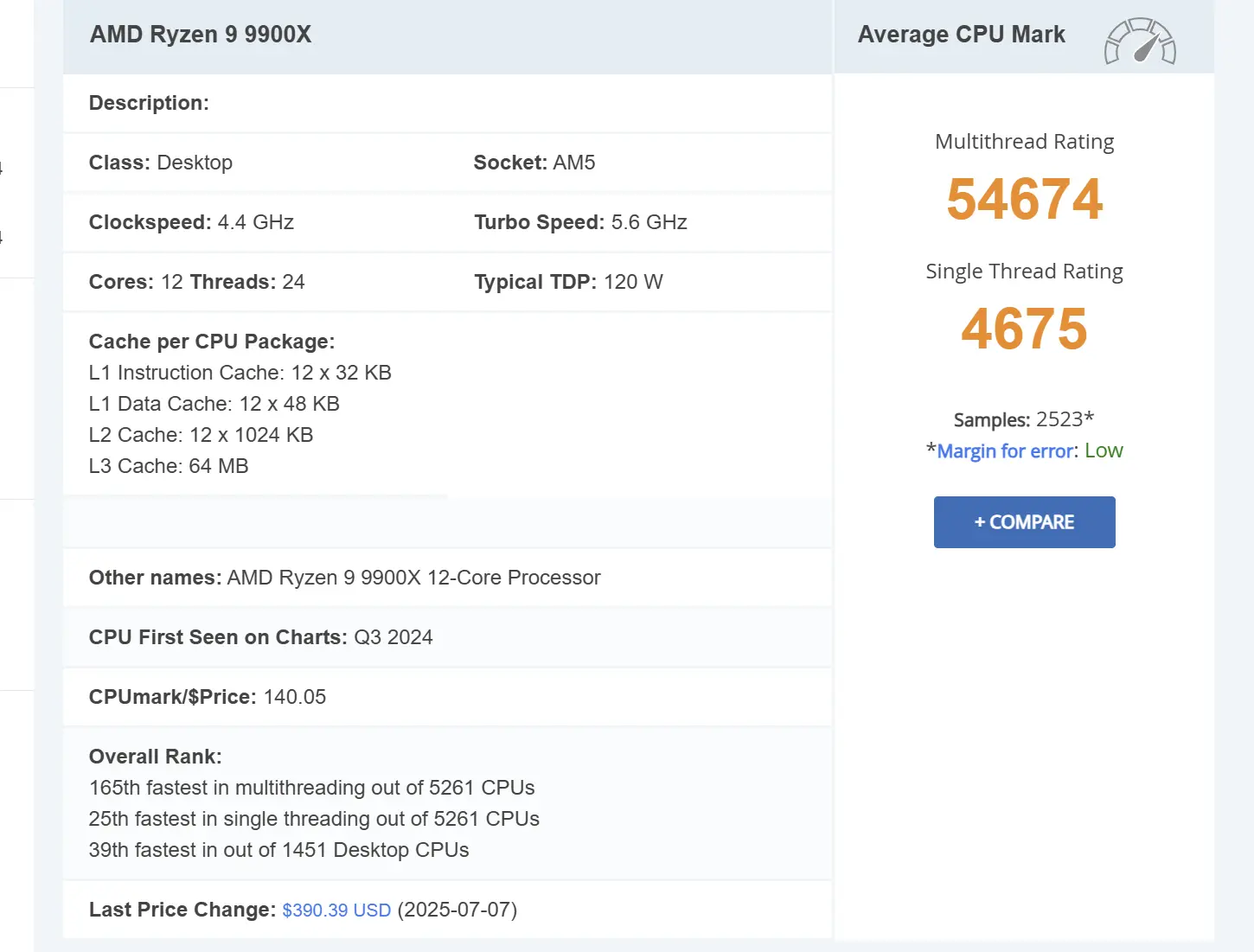The height and width of the screenshot is (952, 1254).
Task: Open the $390.39 USD price link
Action: point(336,910)
